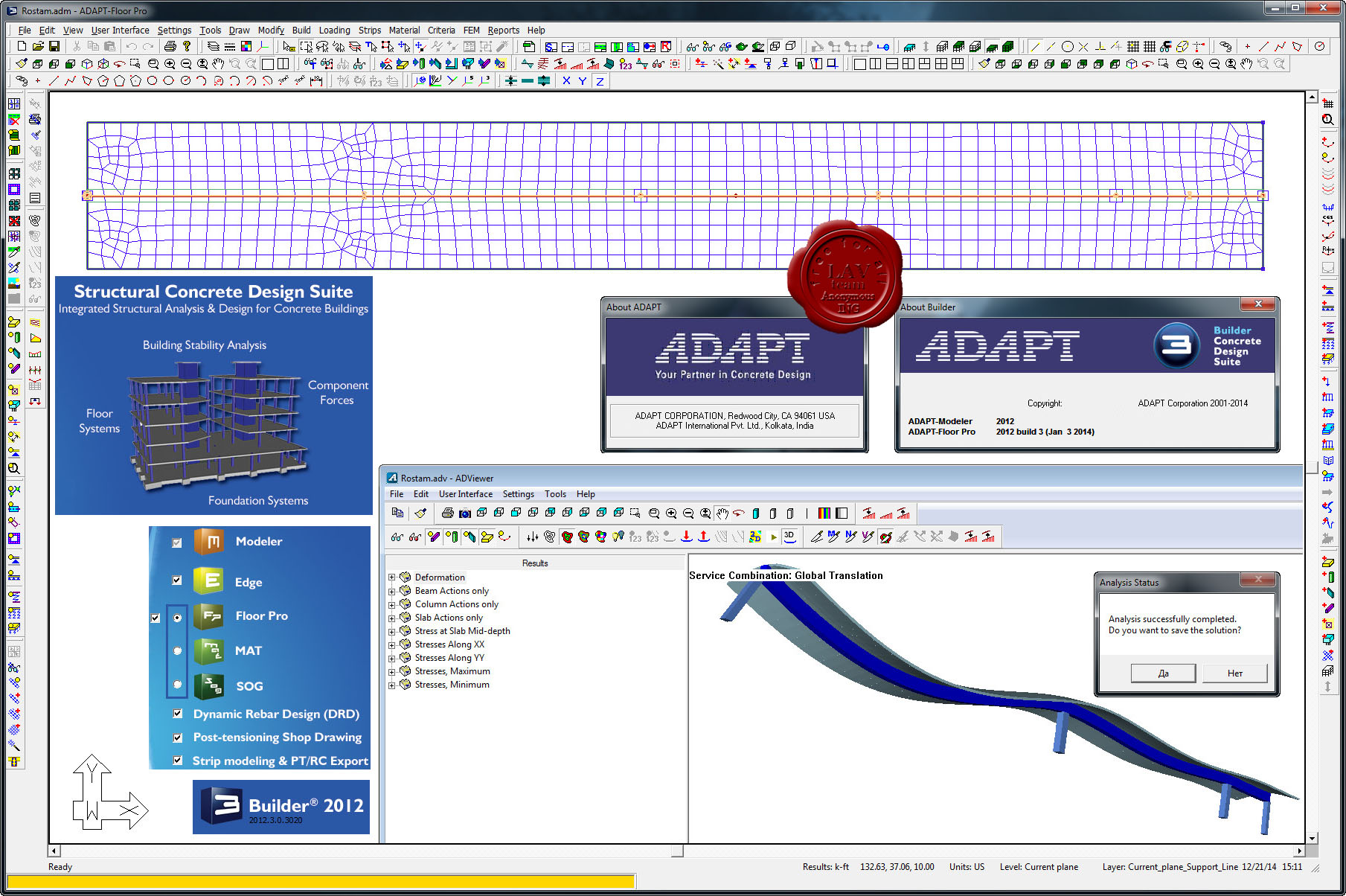Toggle the Dynamic Rebar Design (DRD) checkbox

click(177, 713)
